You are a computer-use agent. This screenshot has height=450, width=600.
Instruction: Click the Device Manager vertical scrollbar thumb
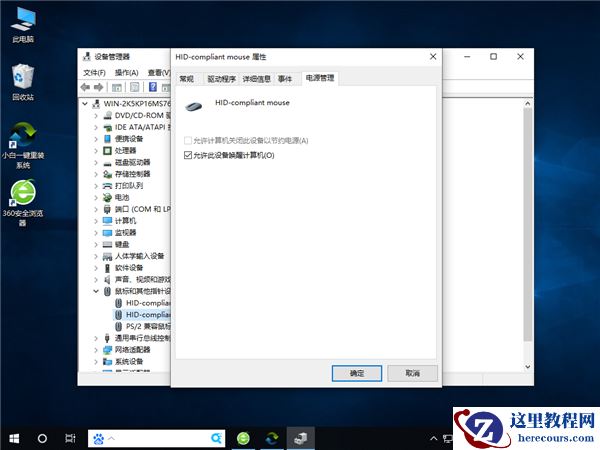[528, 225]
